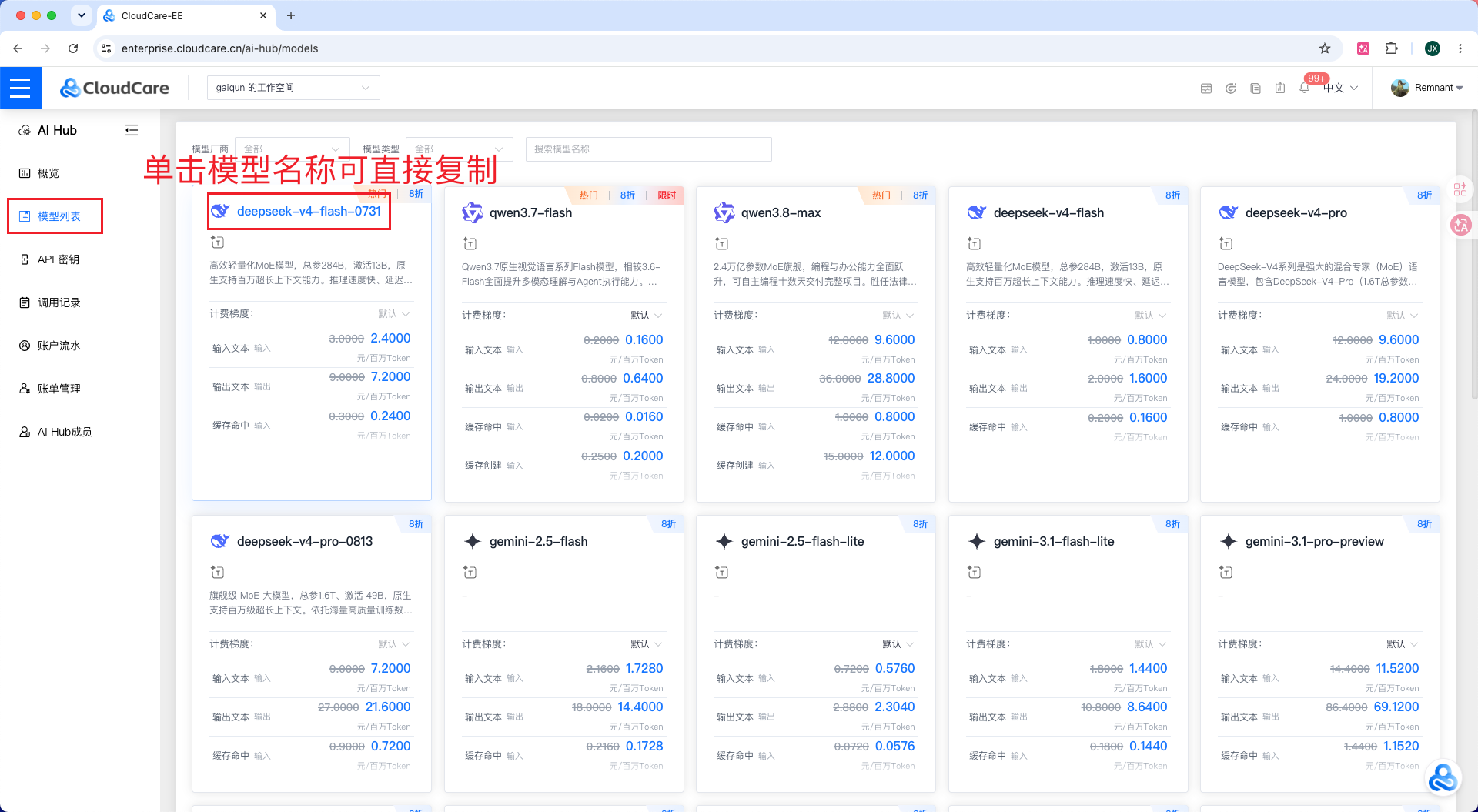Click the copy icon under gemini-3.1-flash-lite
Screen dimensions: 1478x812
(x=975, y=573)
